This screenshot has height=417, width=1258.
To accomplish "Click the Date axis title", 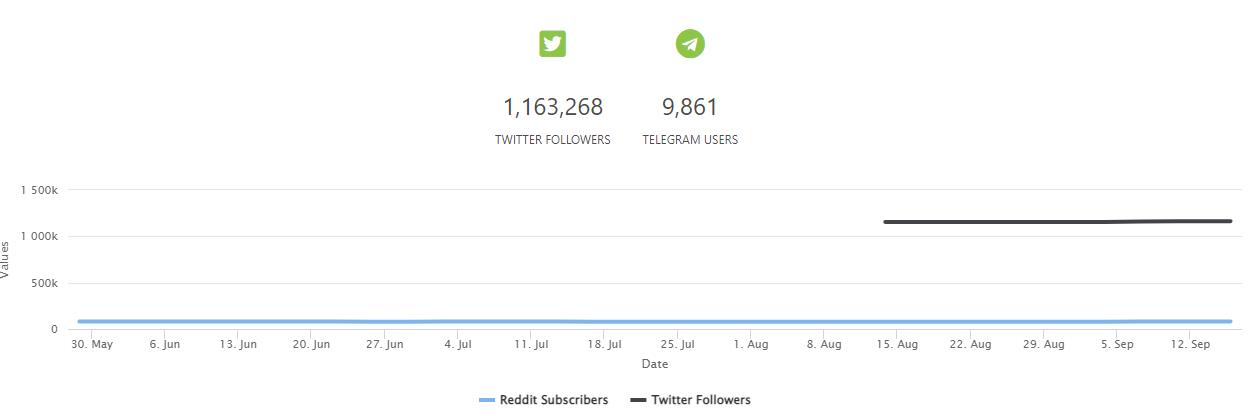I will coord(655,364).
